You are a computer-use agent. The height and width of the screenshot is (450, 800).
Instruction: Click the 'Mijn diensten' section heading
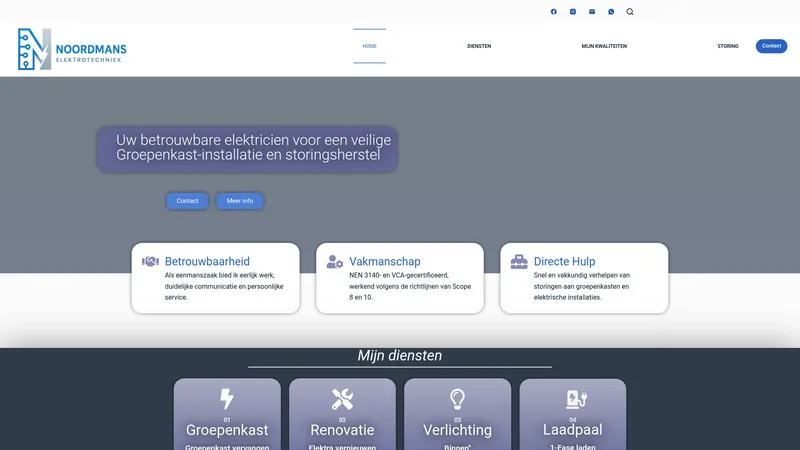pos(399,356)
